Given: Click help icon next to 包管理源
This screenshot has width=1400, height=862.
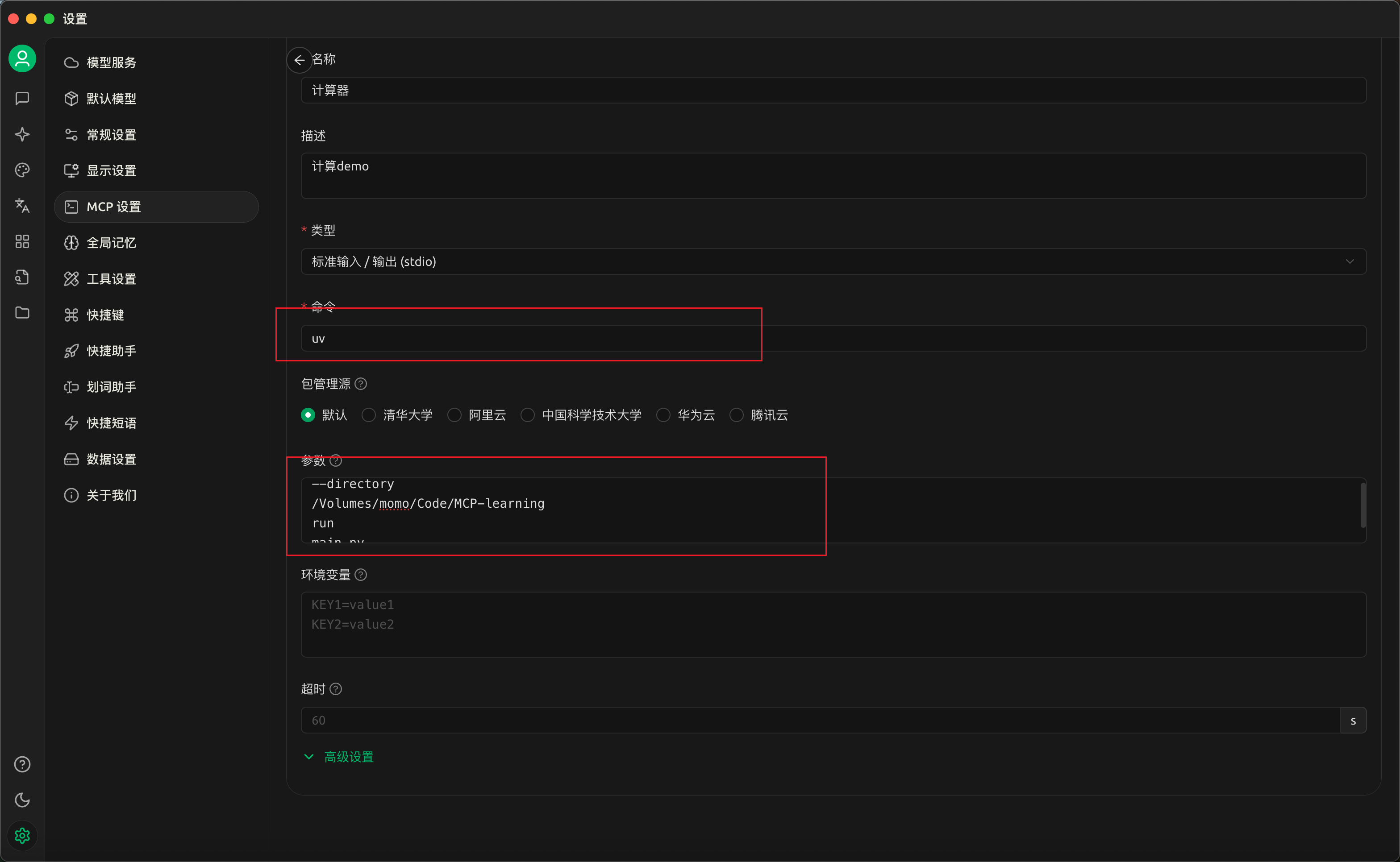Looking at the screenshot, I should click(361, 384).
